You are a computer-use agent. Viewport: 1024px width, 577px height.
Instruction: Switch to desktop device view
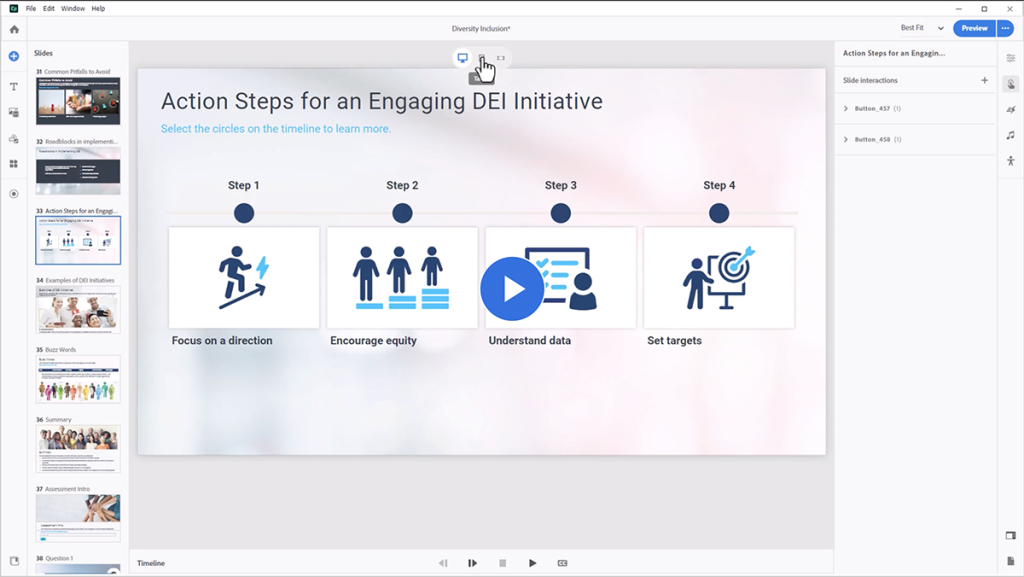(x=462, y=58)
